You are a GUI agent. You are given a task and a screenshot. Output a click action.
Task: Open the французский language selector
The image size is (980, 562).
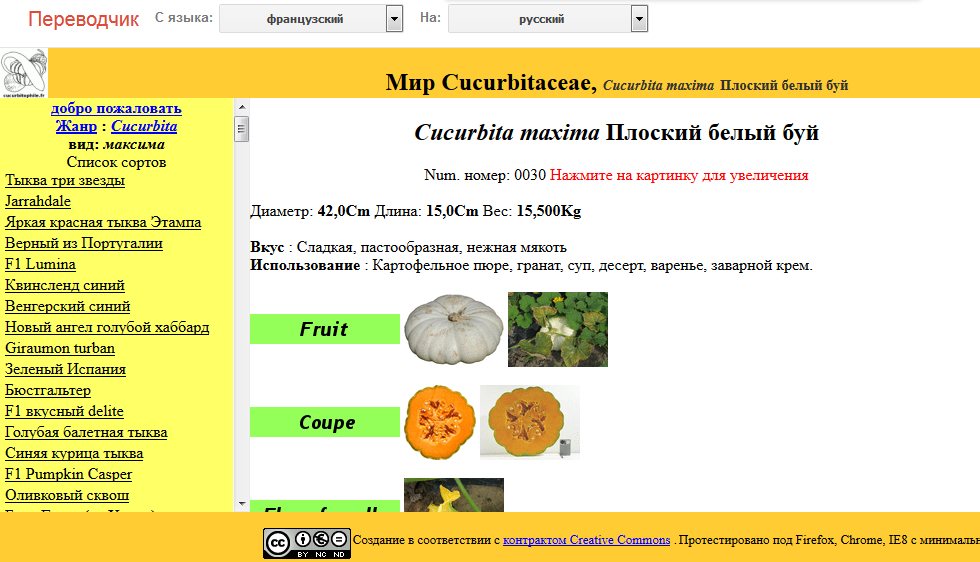click(304, 19)
